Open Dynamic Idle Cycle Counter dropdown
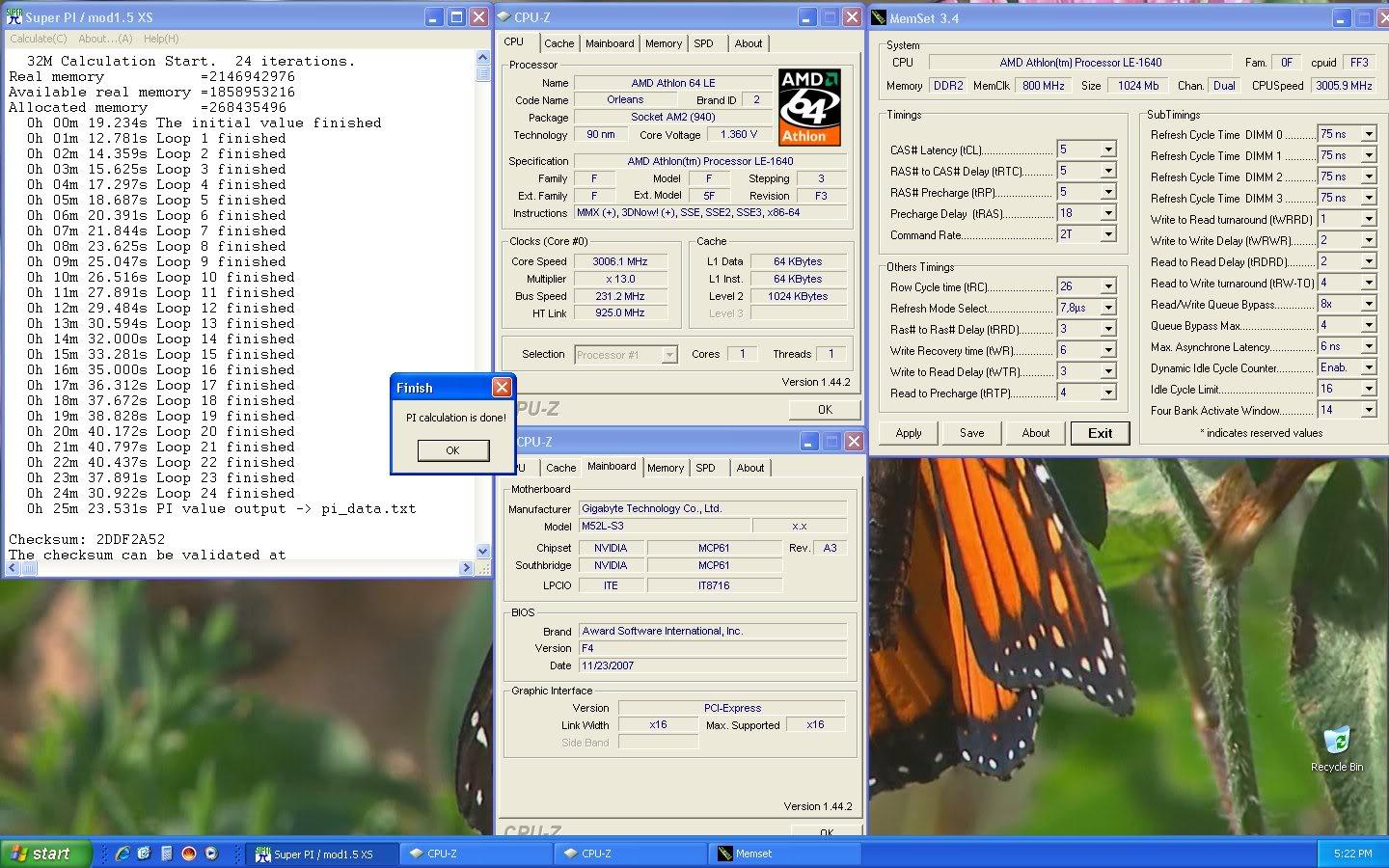Viewport: 1389px width, 868px height. (x=1369, y=367)
